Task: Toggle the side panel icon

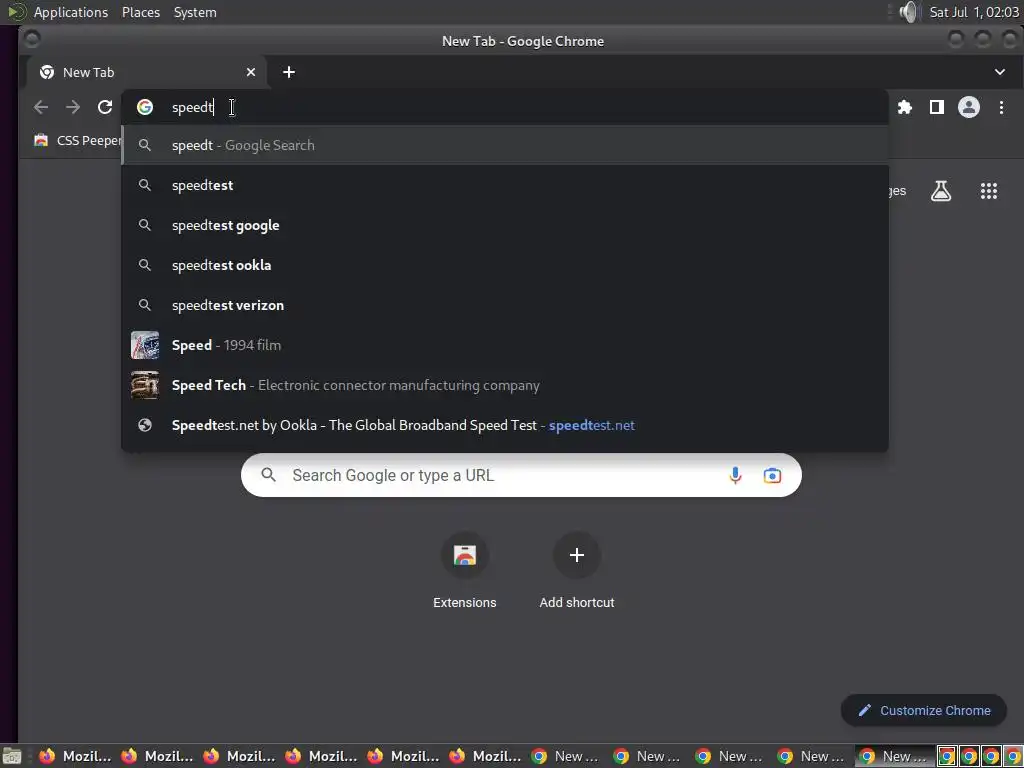Action: click(x=936, y=107)
